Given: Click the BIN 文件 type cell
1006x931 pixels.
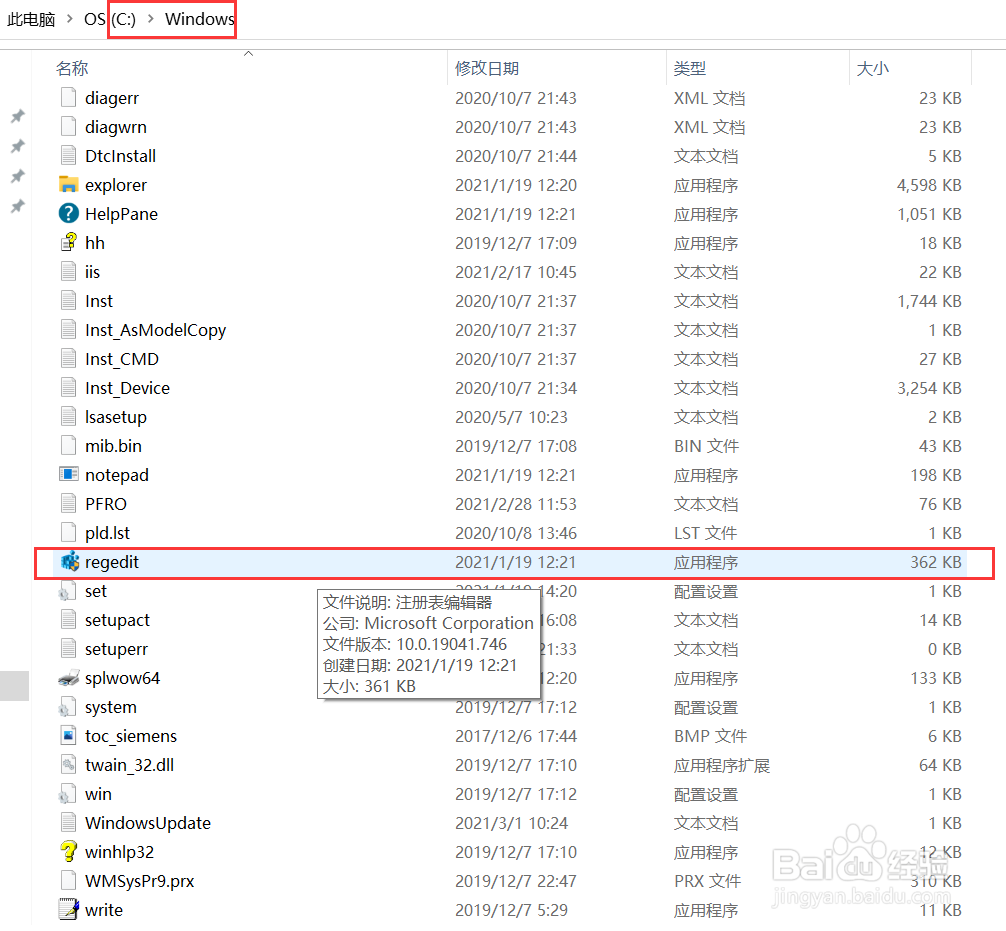Looking at the screenshot, I should tap(706, 445).
